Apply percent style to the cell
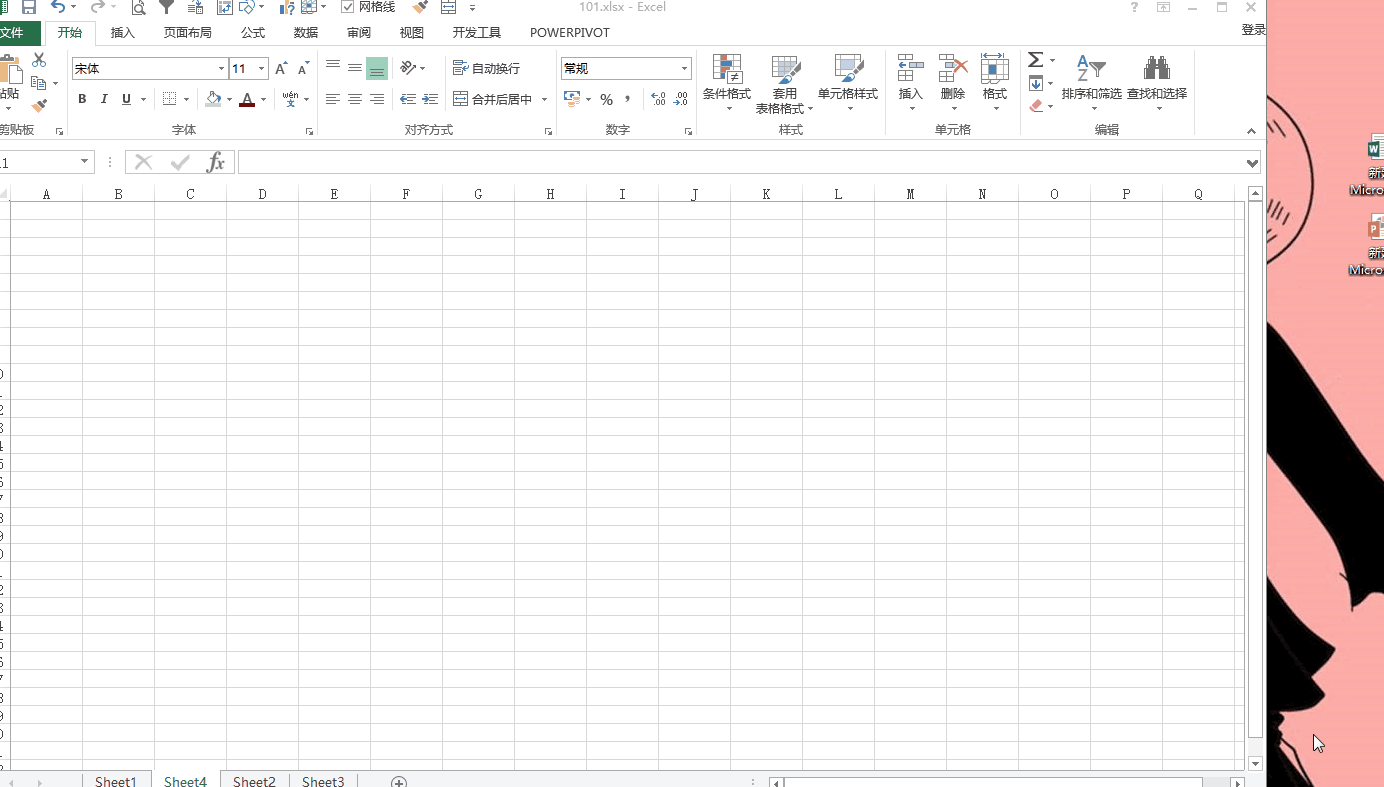 (x=606, y=99)
